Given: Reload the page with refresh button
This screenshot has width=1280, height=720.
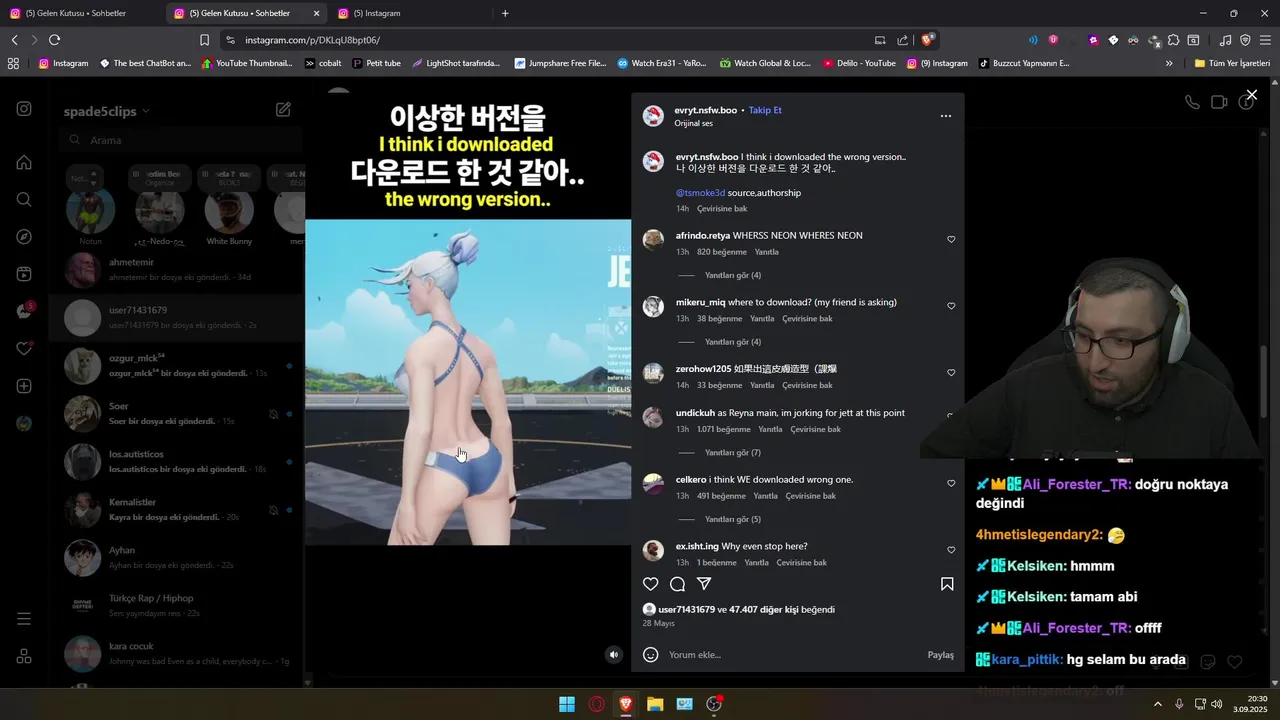Looking at the screenshot, I should click(54, 40).
